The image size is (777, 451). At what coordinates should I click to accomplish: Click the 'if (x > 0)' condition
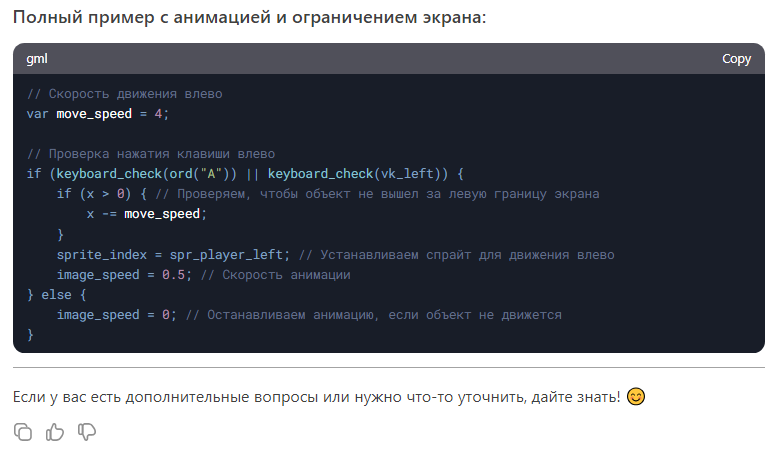[94, 194]
